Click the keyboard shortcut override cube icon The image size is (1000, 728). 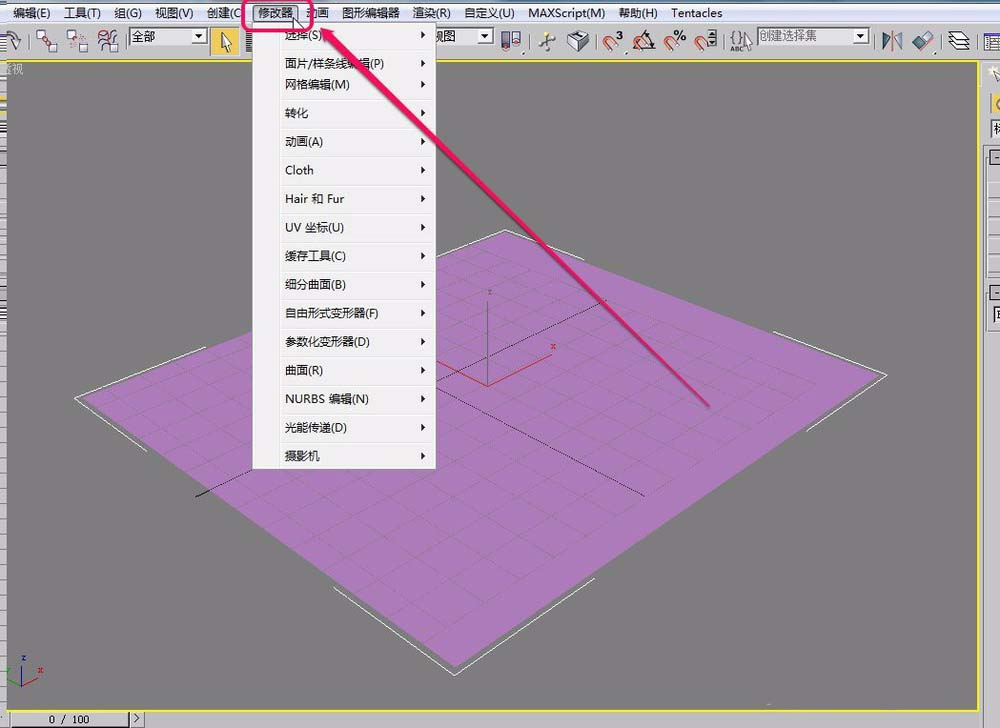click(577, 40)
